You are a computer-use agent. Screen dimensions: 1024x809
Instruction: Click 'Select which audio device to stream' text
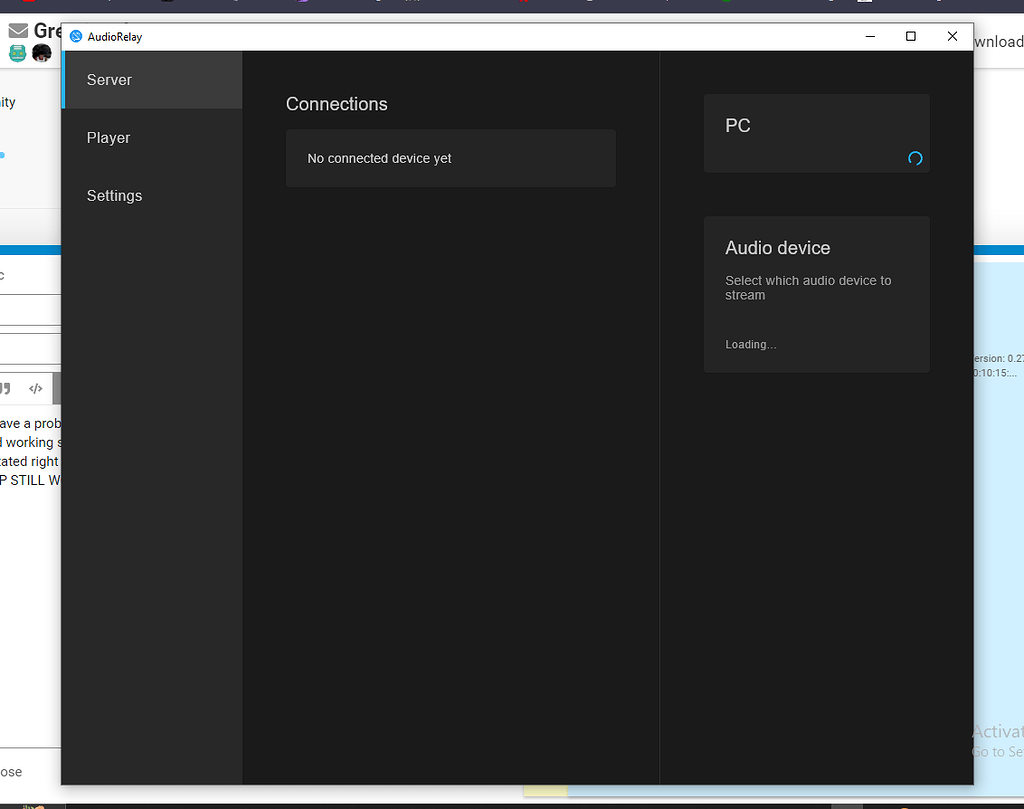pos(808,287)
